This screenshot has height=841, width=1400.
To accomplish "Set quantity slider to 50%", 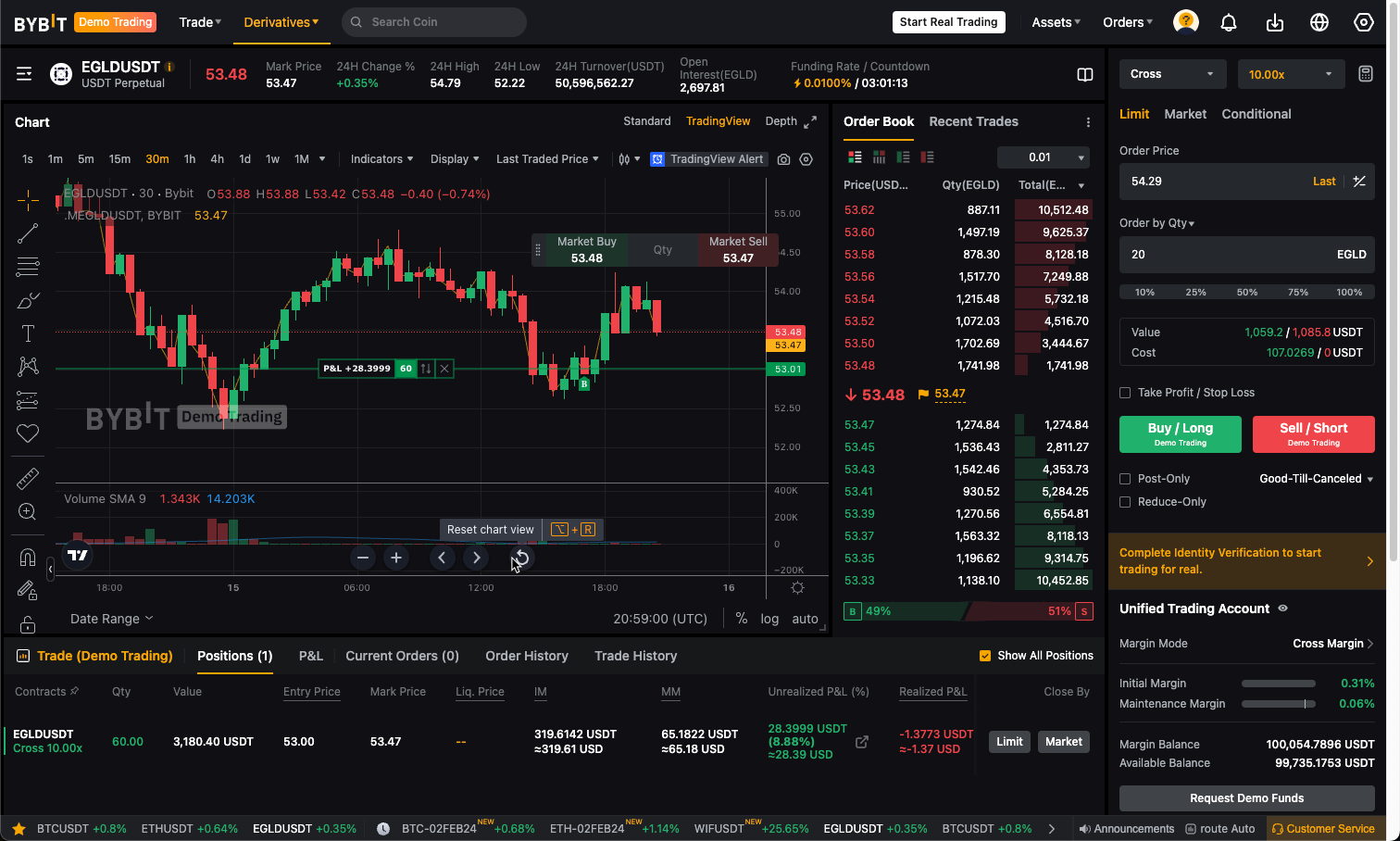I will (x=1247, y=292).
